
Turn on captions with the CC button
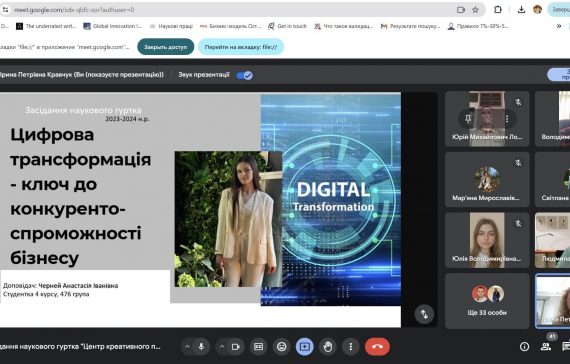[x=258, y=347]
